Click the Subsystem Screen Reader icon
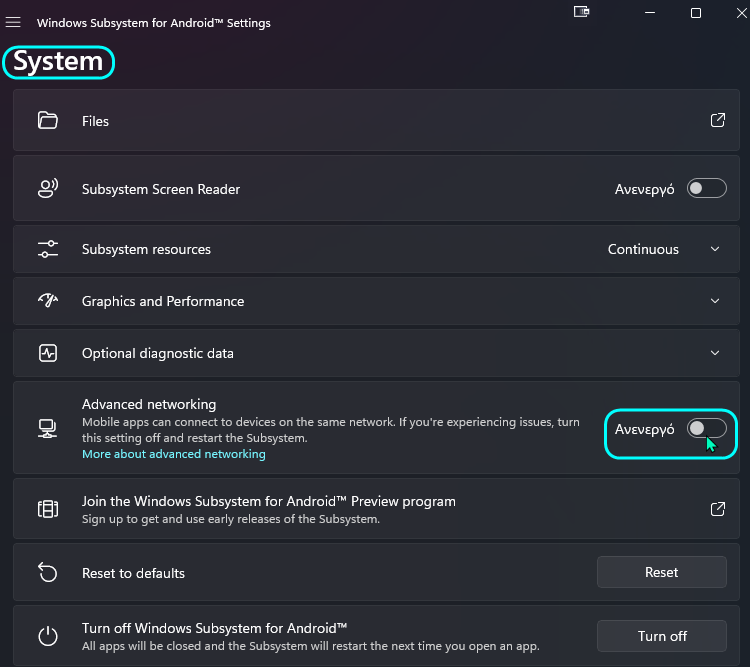Screen dimensions: 750x667 click(x=47, y=188)
